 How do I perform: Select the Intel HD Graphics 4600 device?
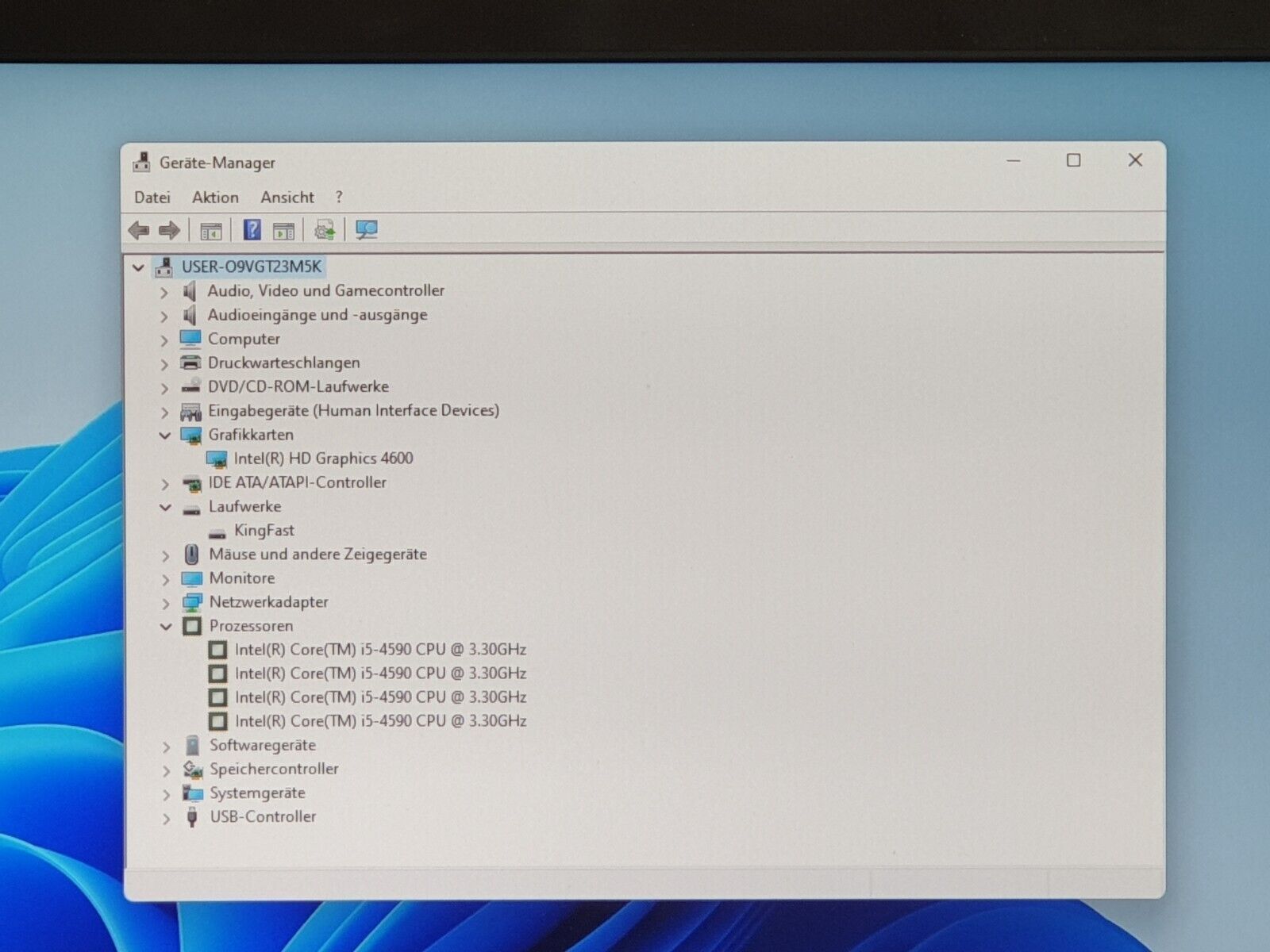322,459
